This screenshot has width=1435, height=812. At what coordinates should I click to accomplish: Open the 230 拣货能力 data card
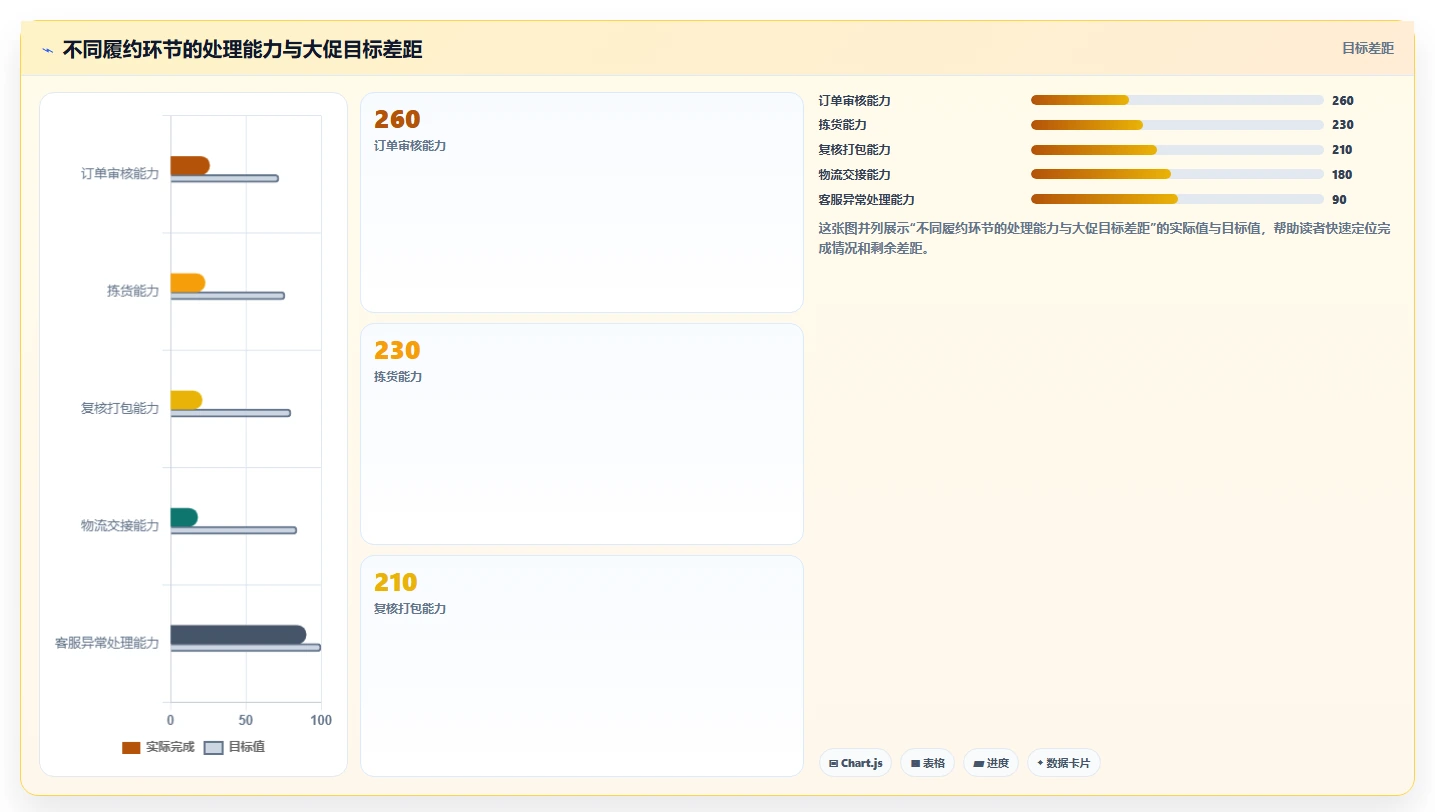pyautogui.click(x=582, y=434)
